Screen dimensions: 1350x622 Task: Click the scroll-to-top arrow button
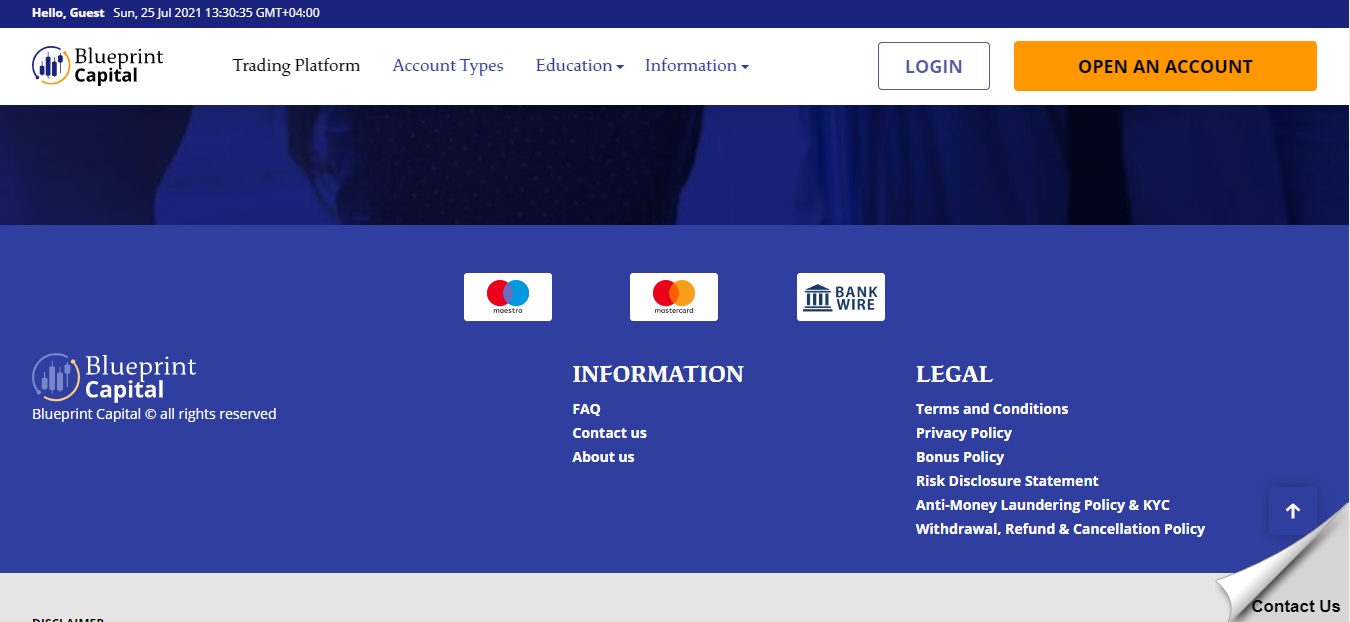click(x=1293, y=511)
